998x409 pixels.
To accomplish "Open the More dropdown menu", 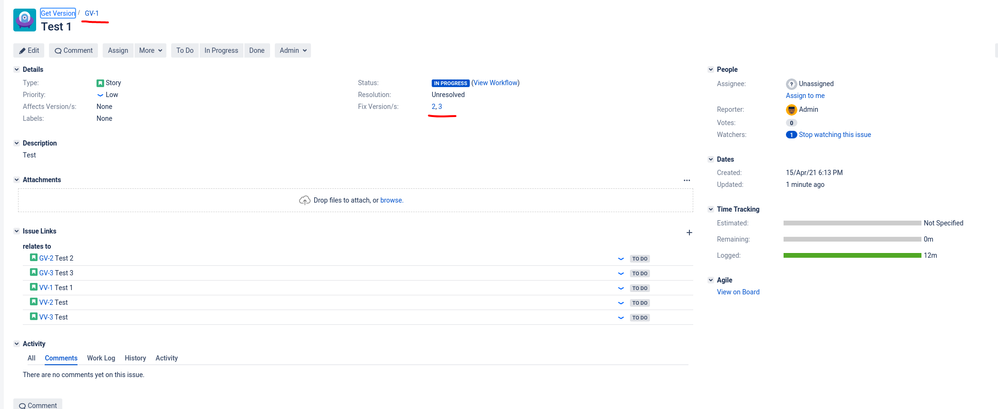I will pos(150,50).
